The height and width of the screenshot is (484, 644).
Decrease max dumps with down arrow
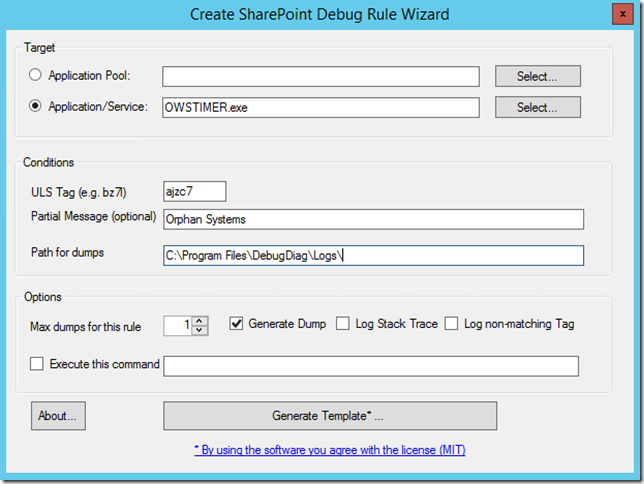199,330
